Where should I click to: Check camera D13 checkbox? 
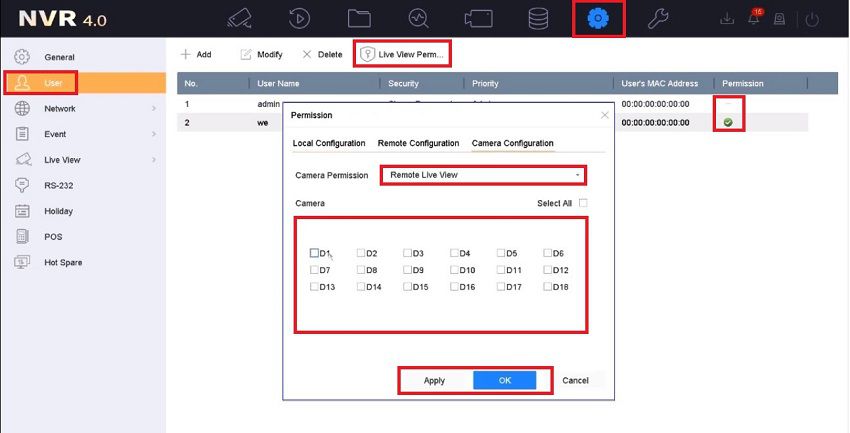point(314,287)
